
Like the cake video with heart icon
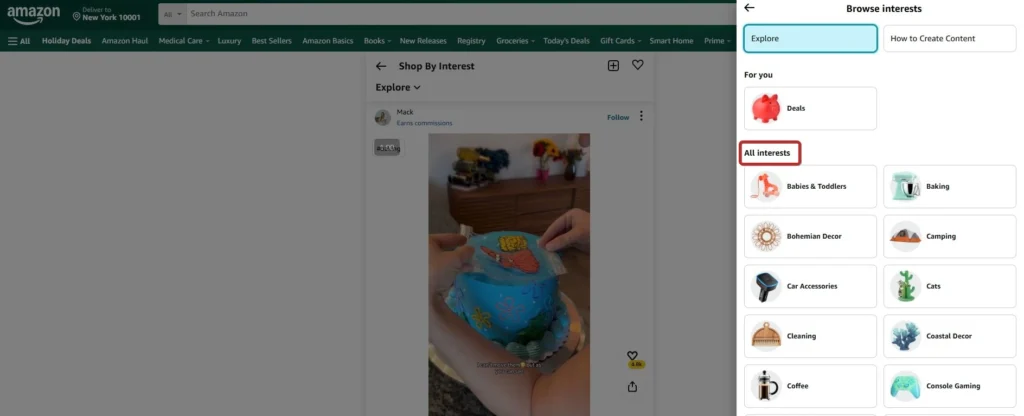[x=632, y=356]
